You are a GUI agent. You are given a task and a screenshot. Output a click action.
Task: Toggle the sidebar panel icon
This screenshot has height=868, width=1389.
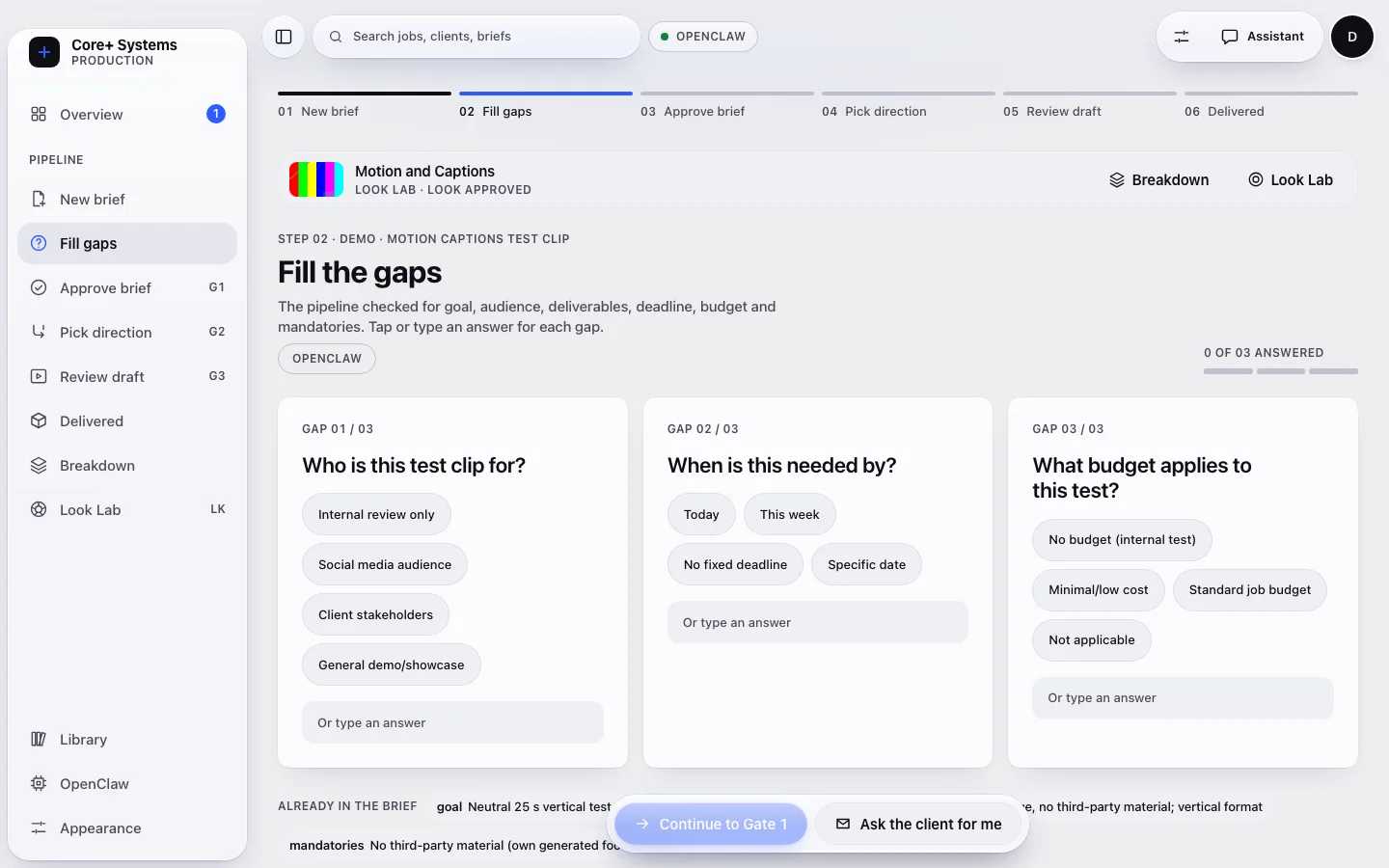[x=284, y=37]
